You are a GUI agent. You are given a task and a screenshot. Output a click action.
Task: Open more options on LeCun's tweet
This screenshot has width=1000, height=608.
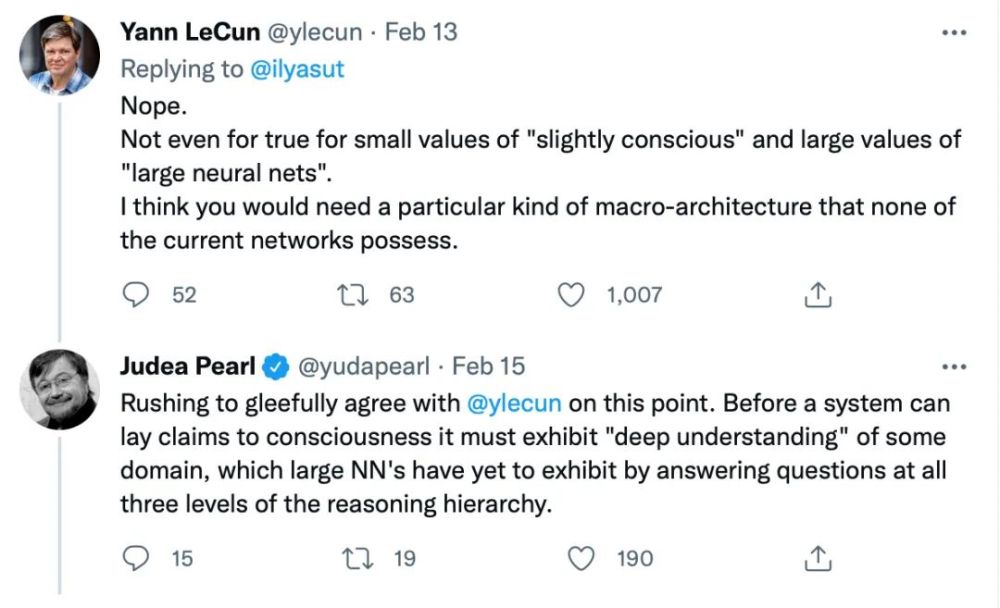(955, 33)
